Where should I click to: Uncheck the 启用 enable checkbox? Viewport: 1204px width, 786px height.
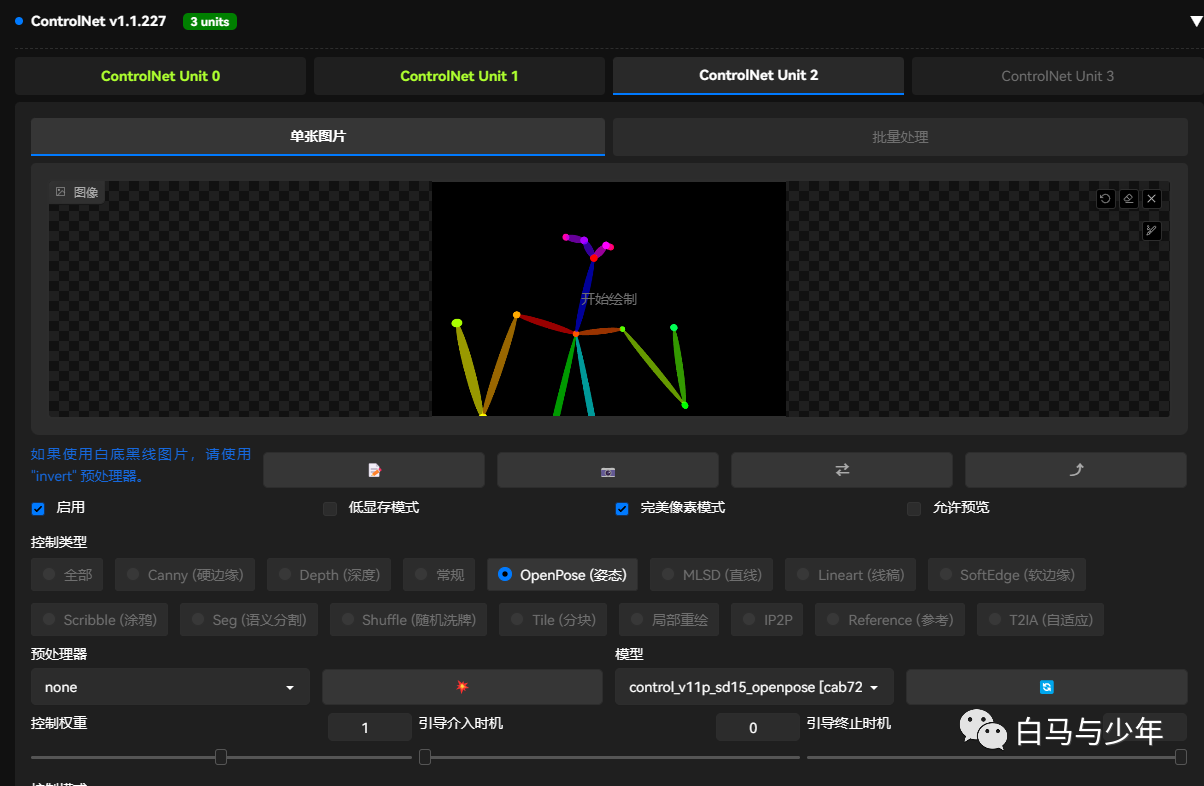38,509
